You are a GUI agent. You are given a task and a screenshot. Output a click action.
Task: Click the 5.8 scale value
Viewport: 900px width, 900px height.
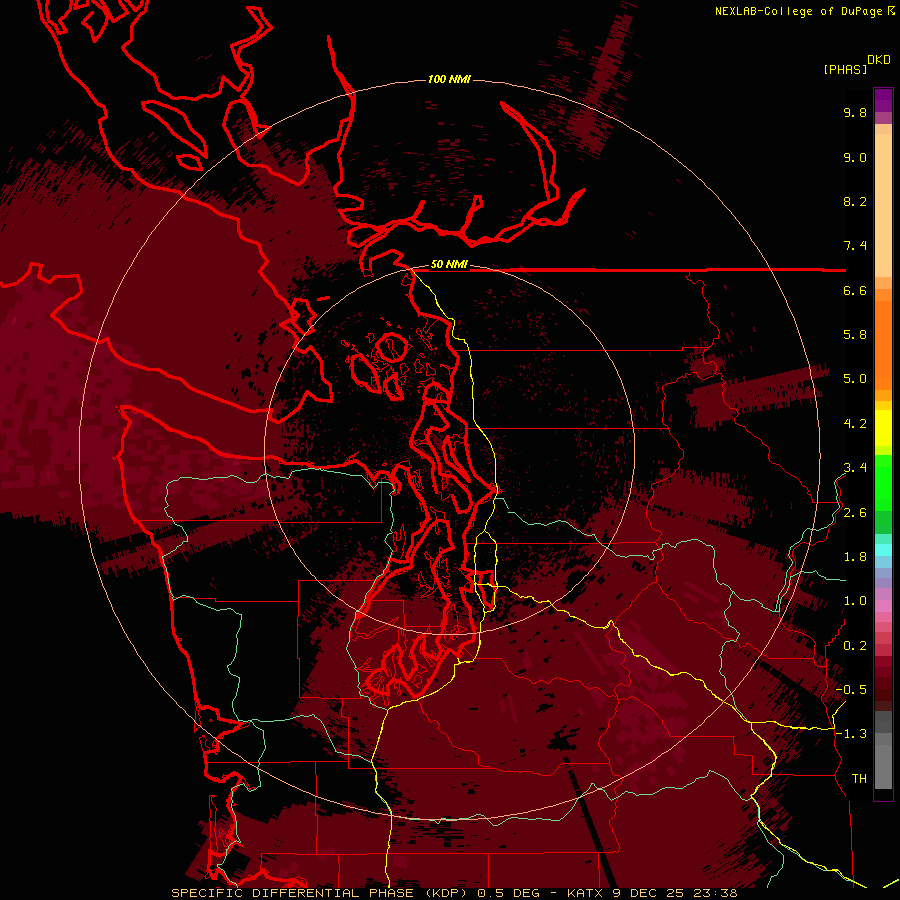point(855,335)
